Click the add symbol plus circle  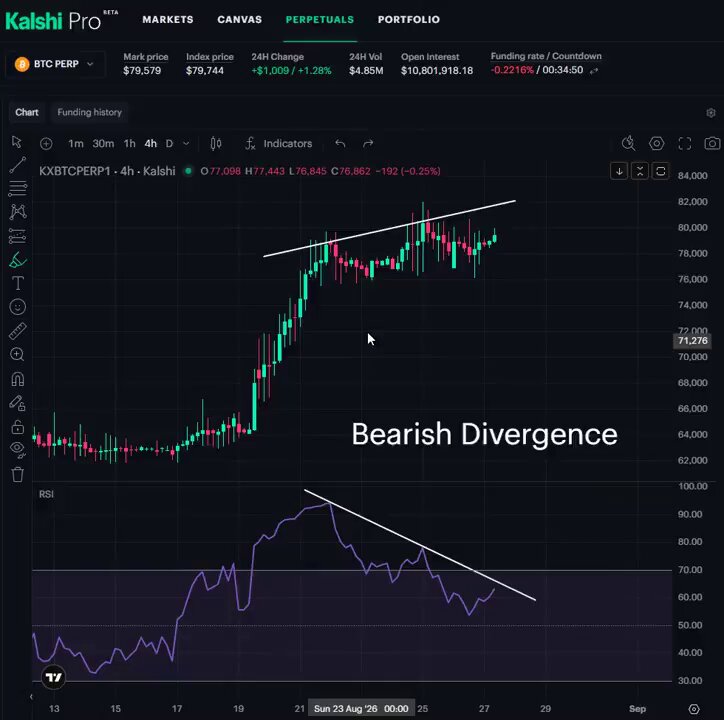pos(46,144)
